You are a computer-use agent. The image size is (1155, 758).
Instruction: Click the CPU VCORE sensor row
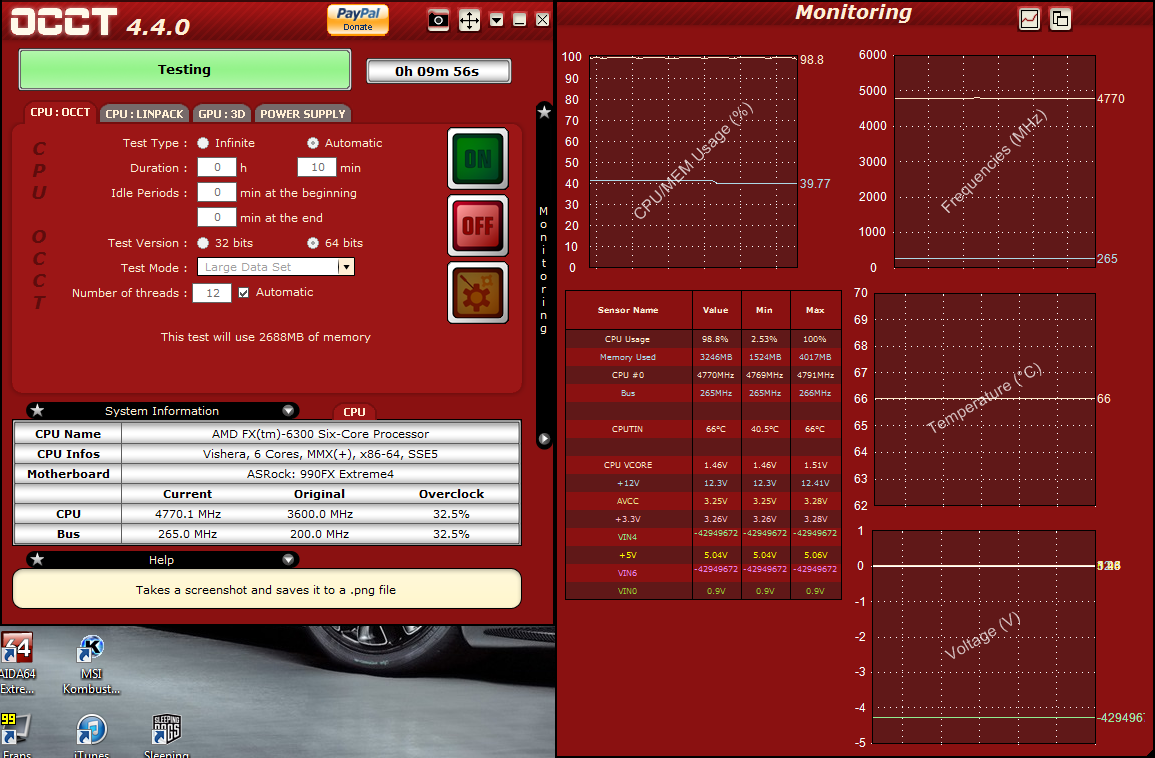[703, 465]
